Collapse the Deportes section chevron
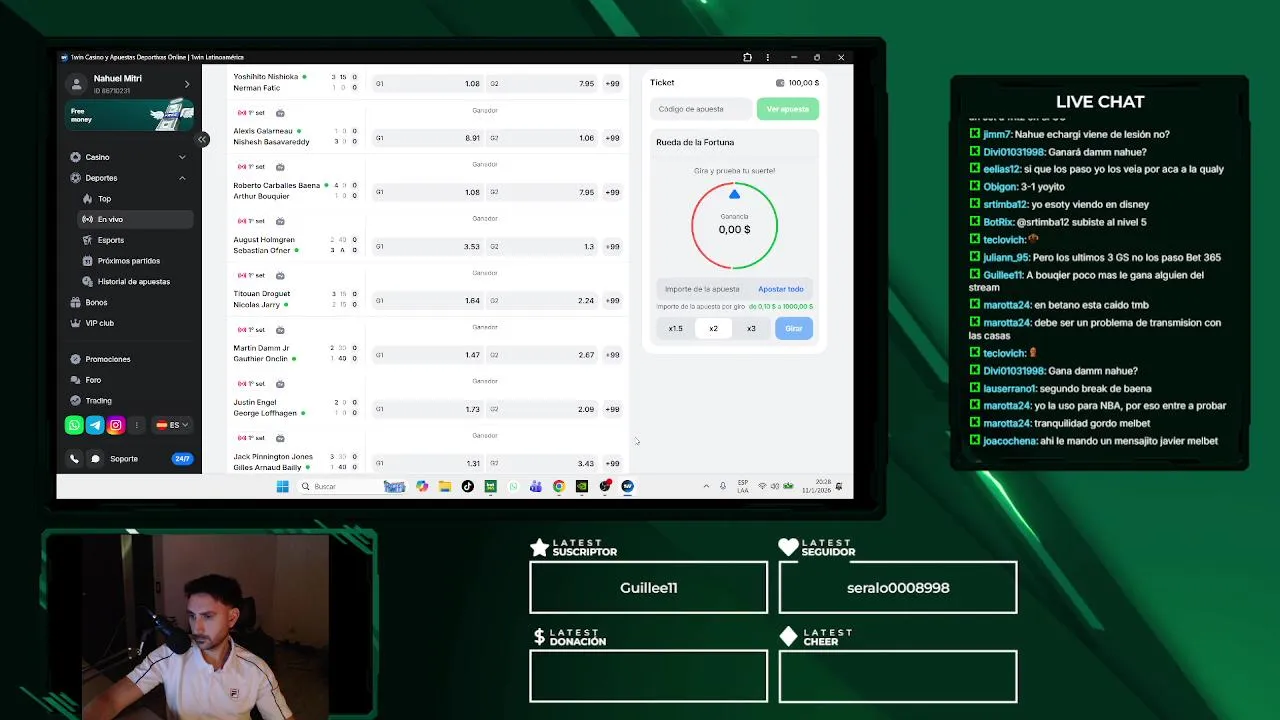 coord(182,178)
